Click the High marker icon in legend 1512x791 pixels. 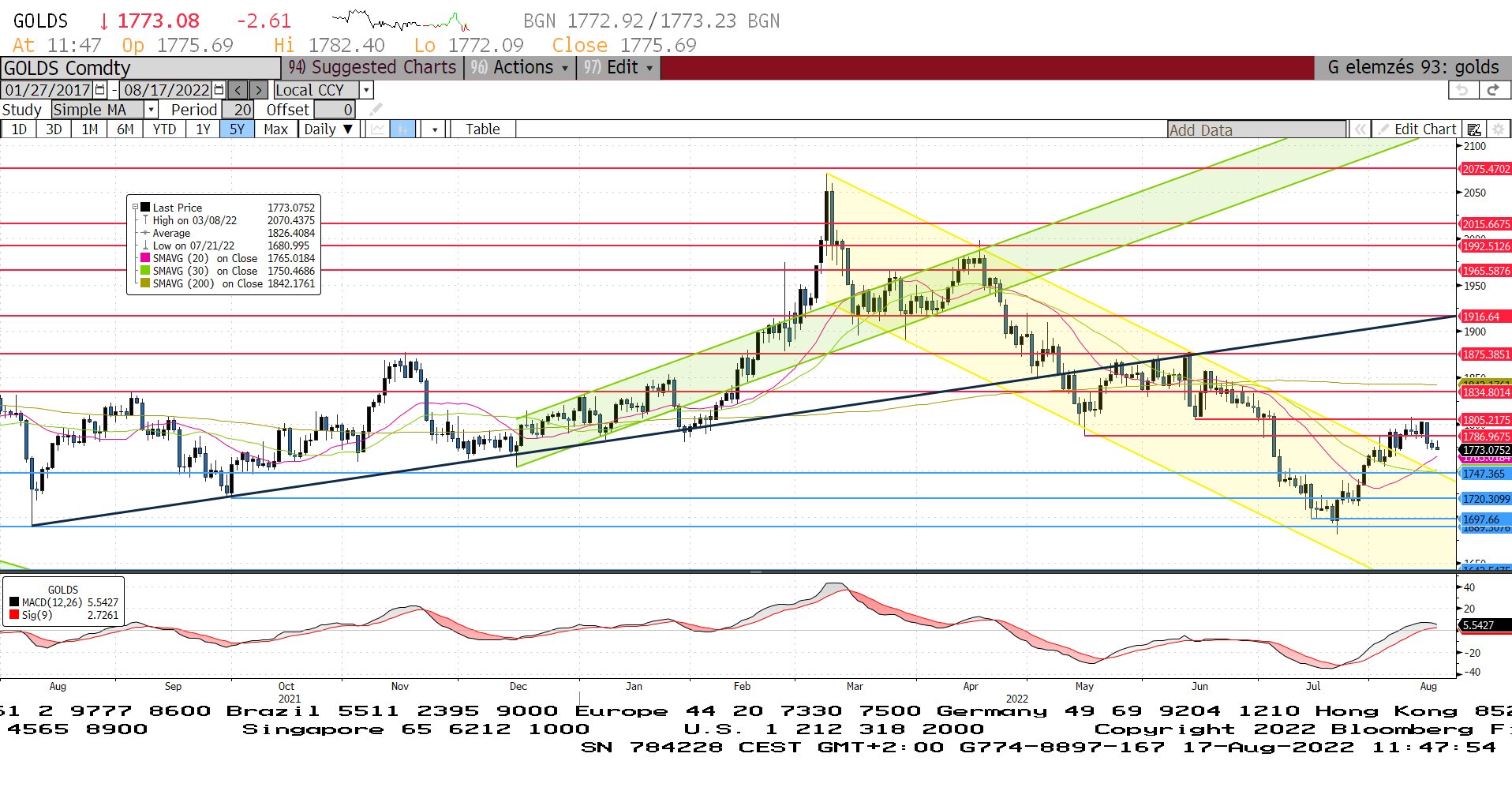point(145,220)
